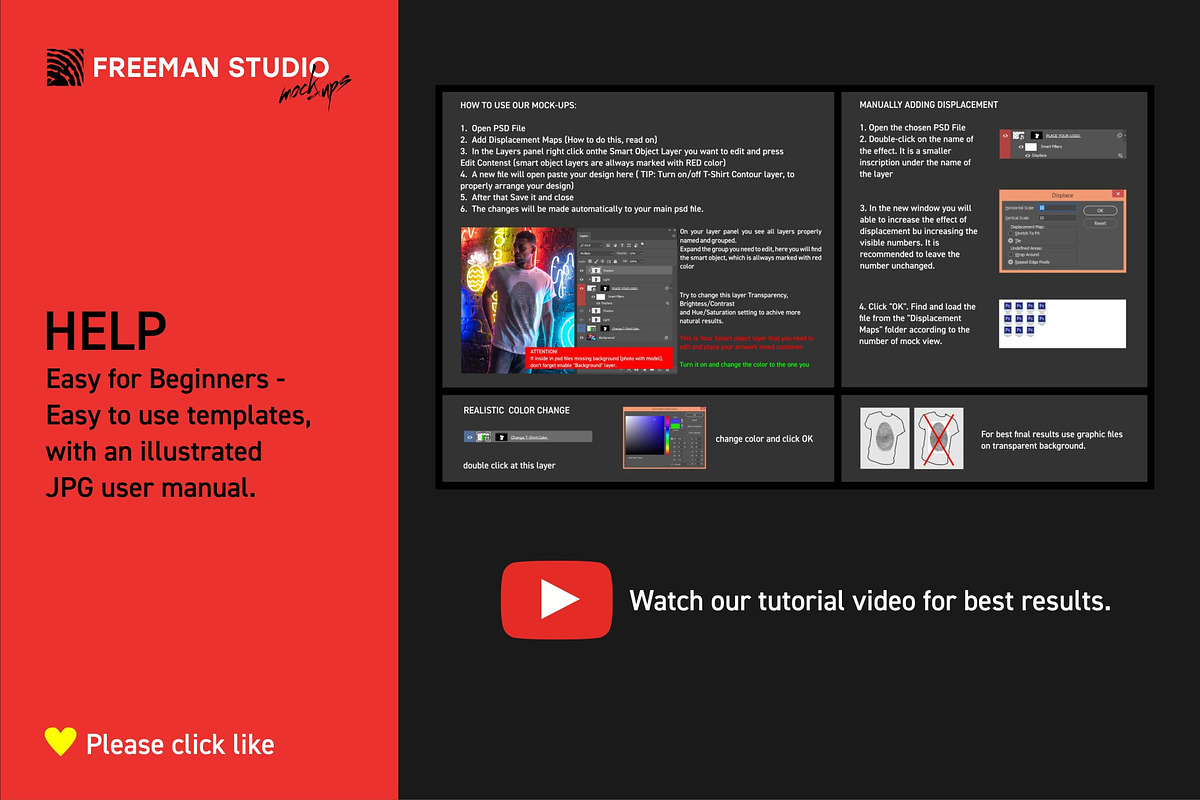Click the Horizontal Scale input field
Viewport: 1200px width, 800px height.
coord(1058,207)
